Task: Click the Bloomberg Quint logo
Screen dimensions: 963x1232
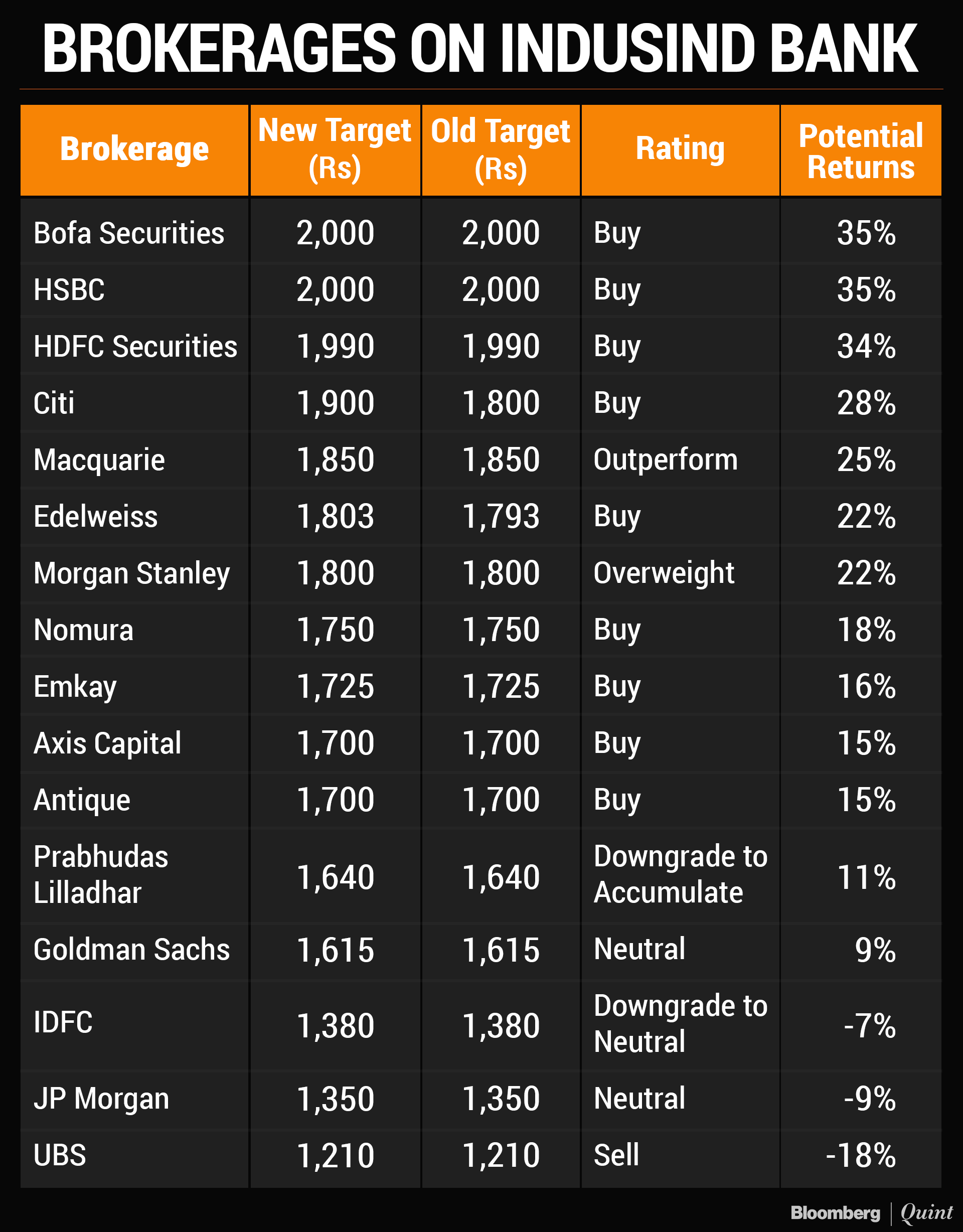Action: tap(871, 1212)
